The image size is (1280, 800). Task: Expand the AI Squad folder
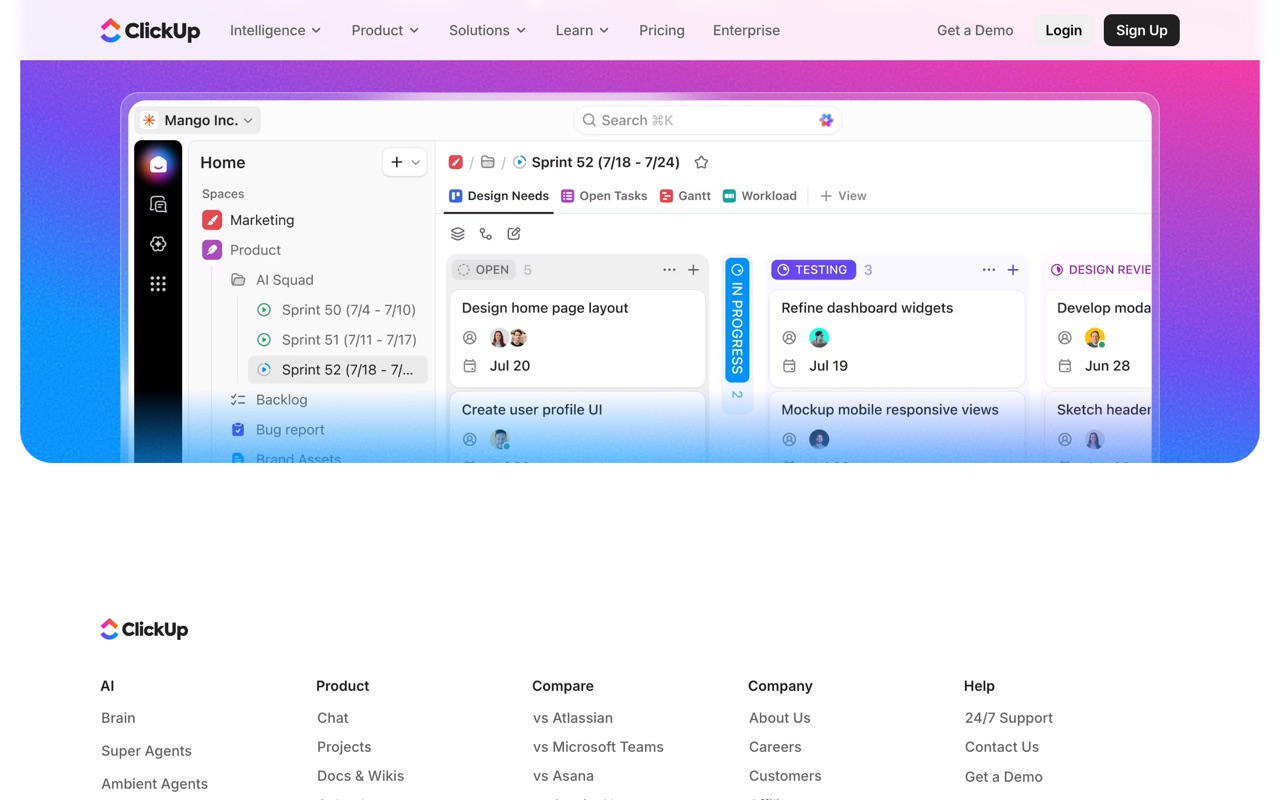point(284,280)
